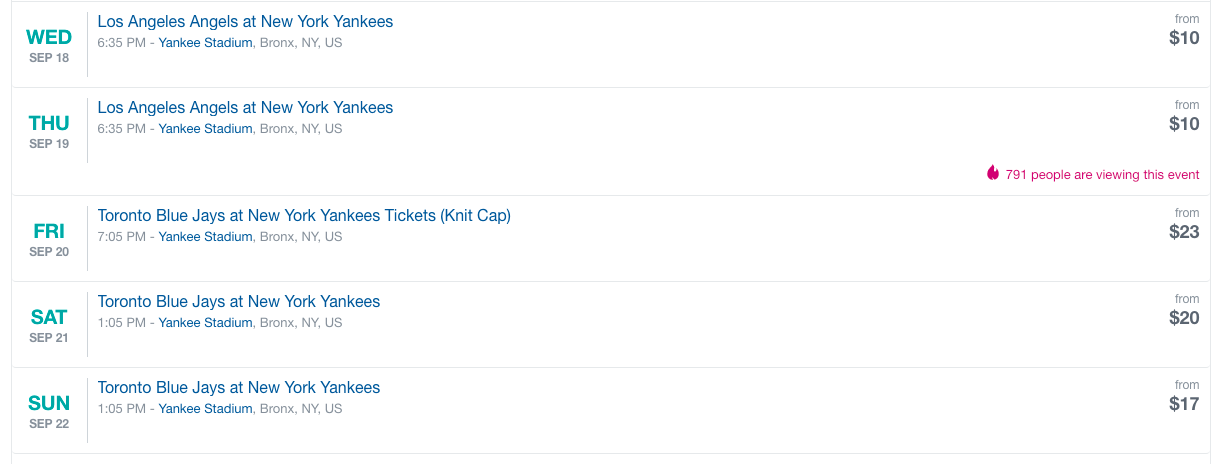Image resolution: width=1222 pixels, height=464 pixels.
Task: Click the '791 people are viewing this event' notice
Action: click(1102, 175)
